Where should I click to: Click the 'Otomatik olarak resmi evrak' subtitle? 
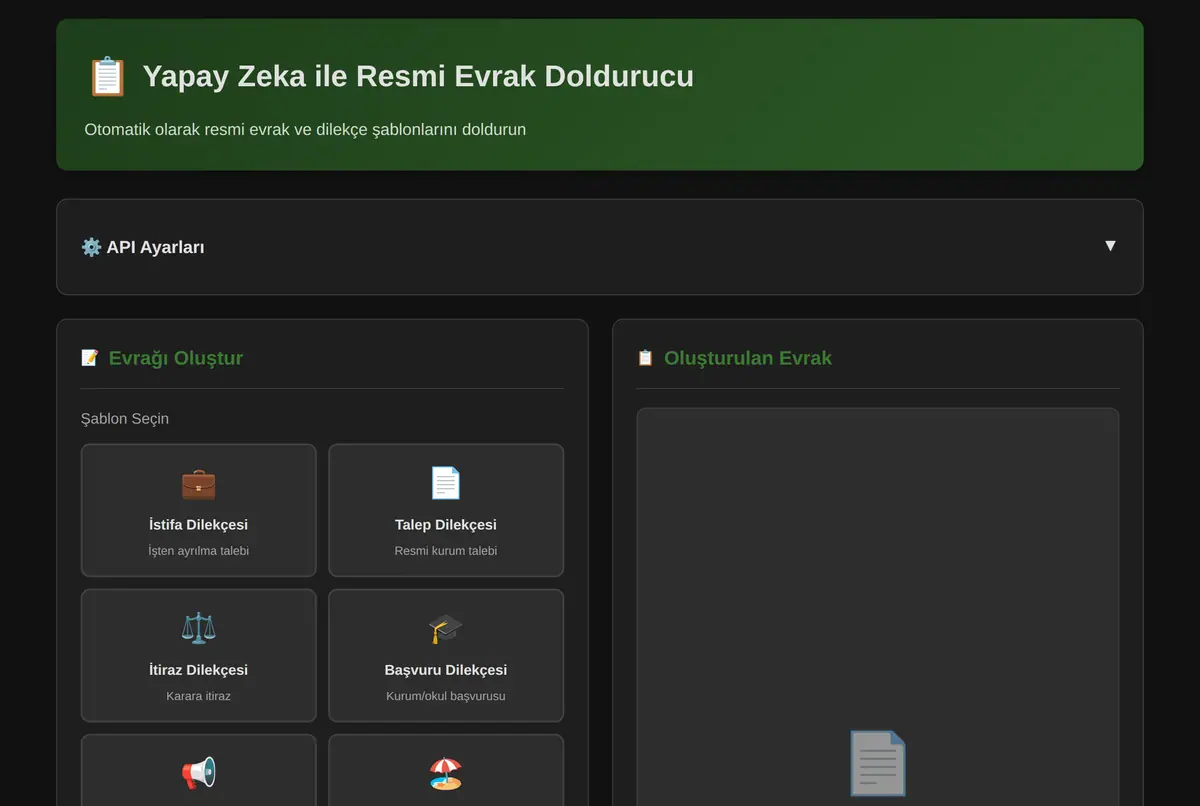305,129
